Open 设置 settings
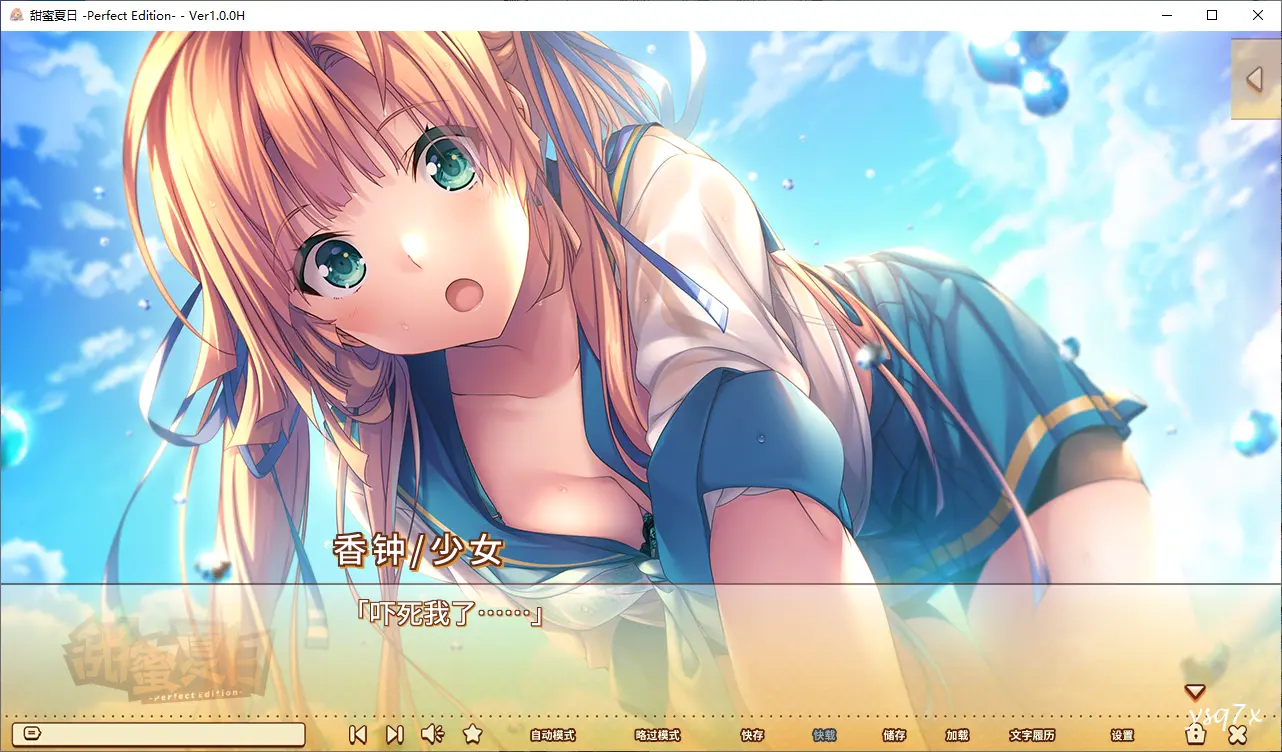The height and width of the screenshot is (752, 1282). (x=1122, y=735)
